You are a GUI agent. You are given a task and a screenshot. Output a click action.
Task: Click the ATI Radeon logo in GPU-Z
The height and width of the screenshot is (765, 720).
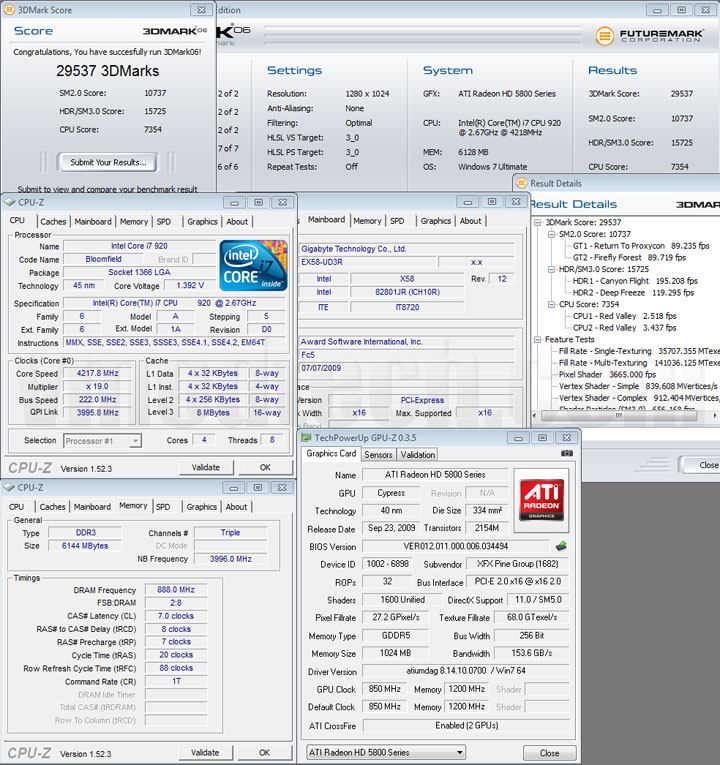pyautogui.click(x=541, y=500)
